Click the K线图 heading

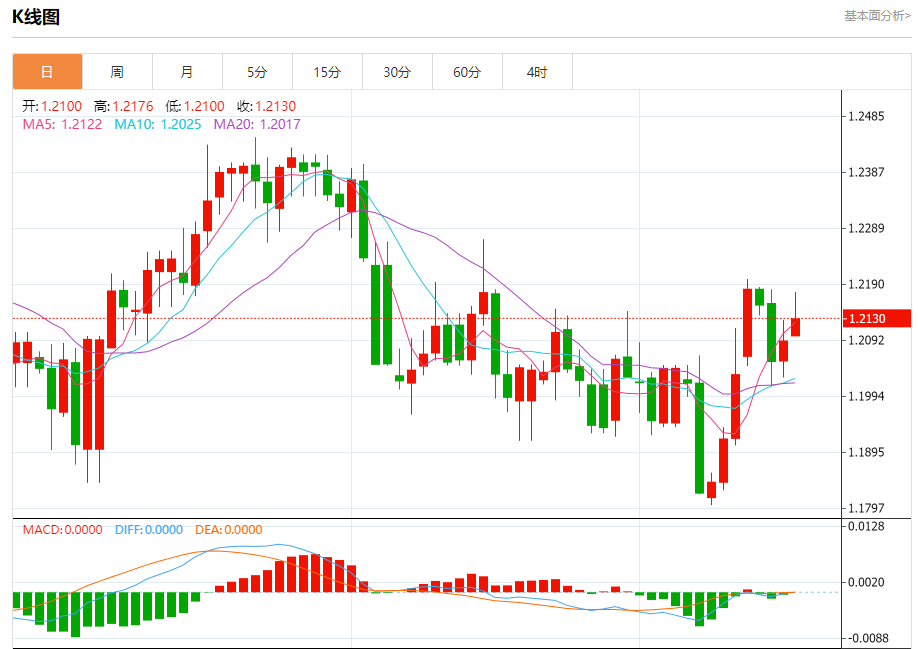[x=36, y=17]
